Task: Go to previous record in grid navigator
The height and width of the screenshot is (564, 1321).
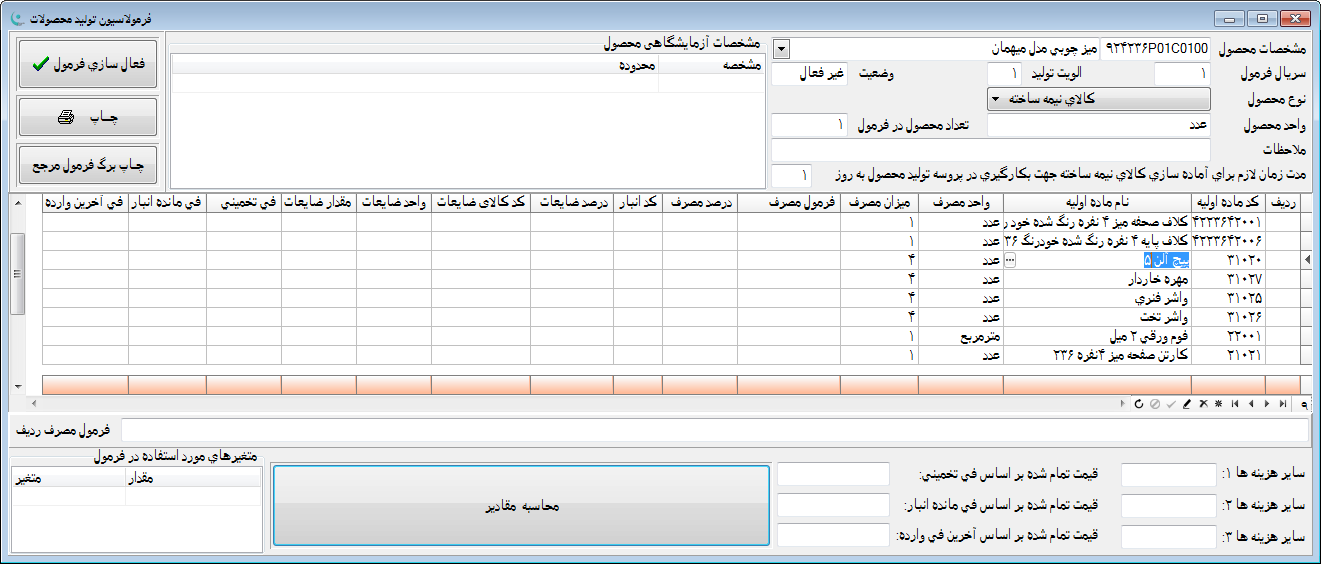Action: tap(1251, 403)
